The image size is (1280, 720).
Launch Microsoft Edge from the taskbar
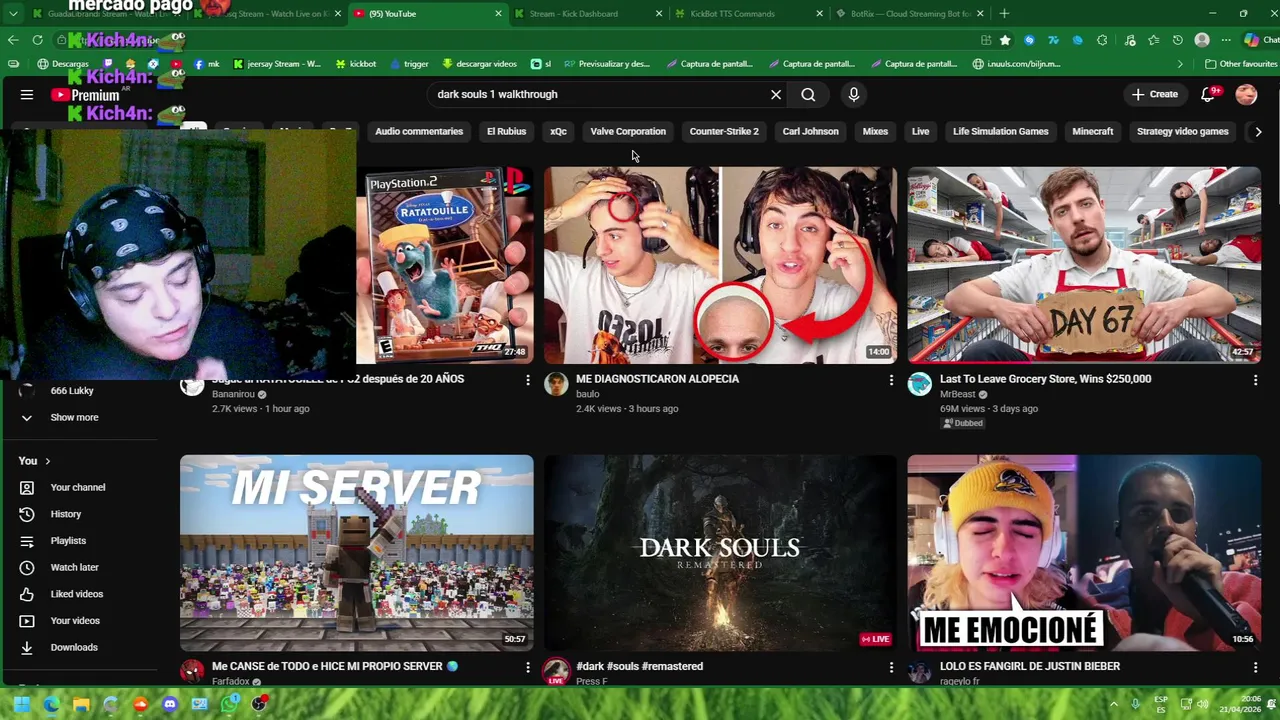tap(51, 704)
